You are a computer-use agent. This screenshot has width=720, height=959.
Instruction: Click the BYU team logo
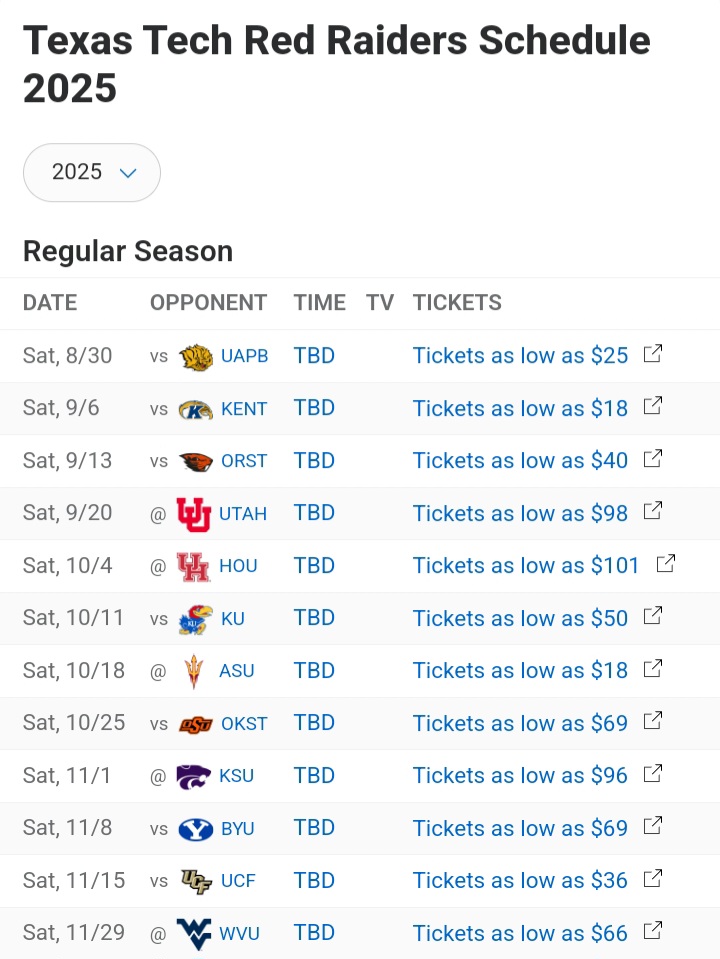(x=196, y=829)
